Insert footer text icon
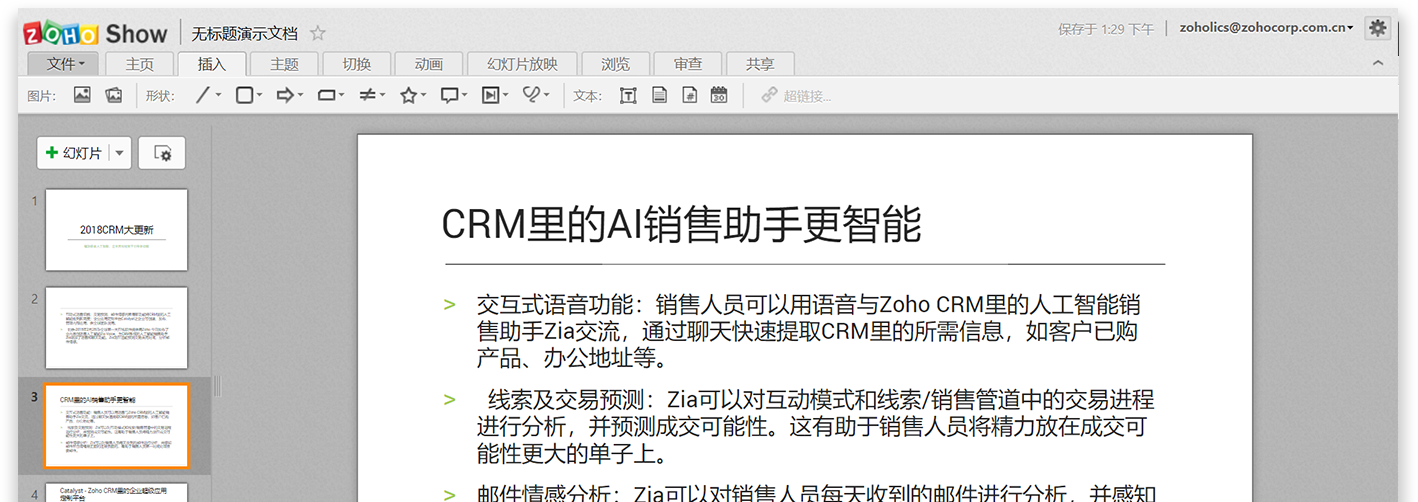 pos(659,95)
